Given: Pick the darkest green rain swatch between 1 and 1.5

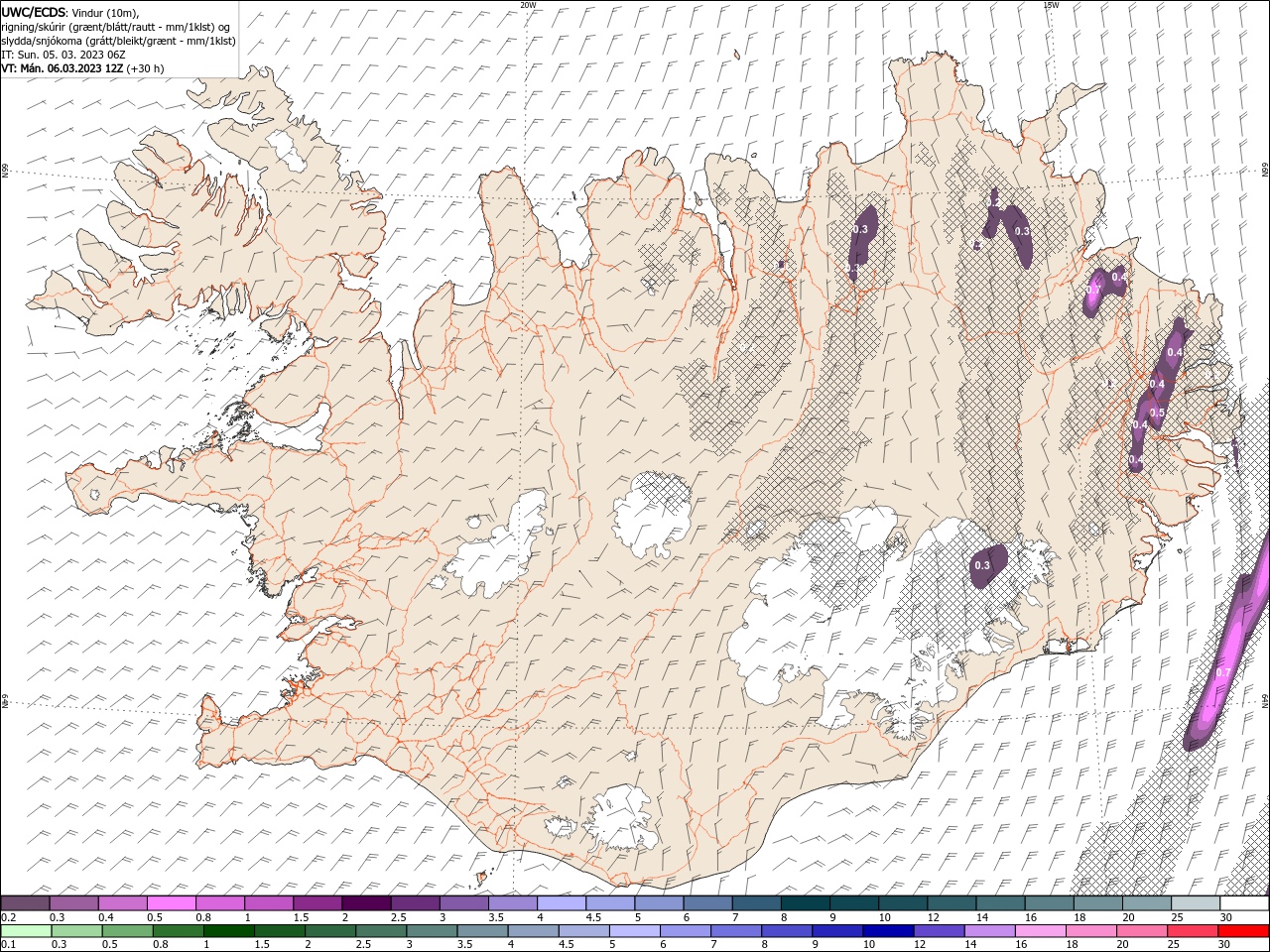Looking at the screenshot, I should pyautogui.click(x=228, y=930).
